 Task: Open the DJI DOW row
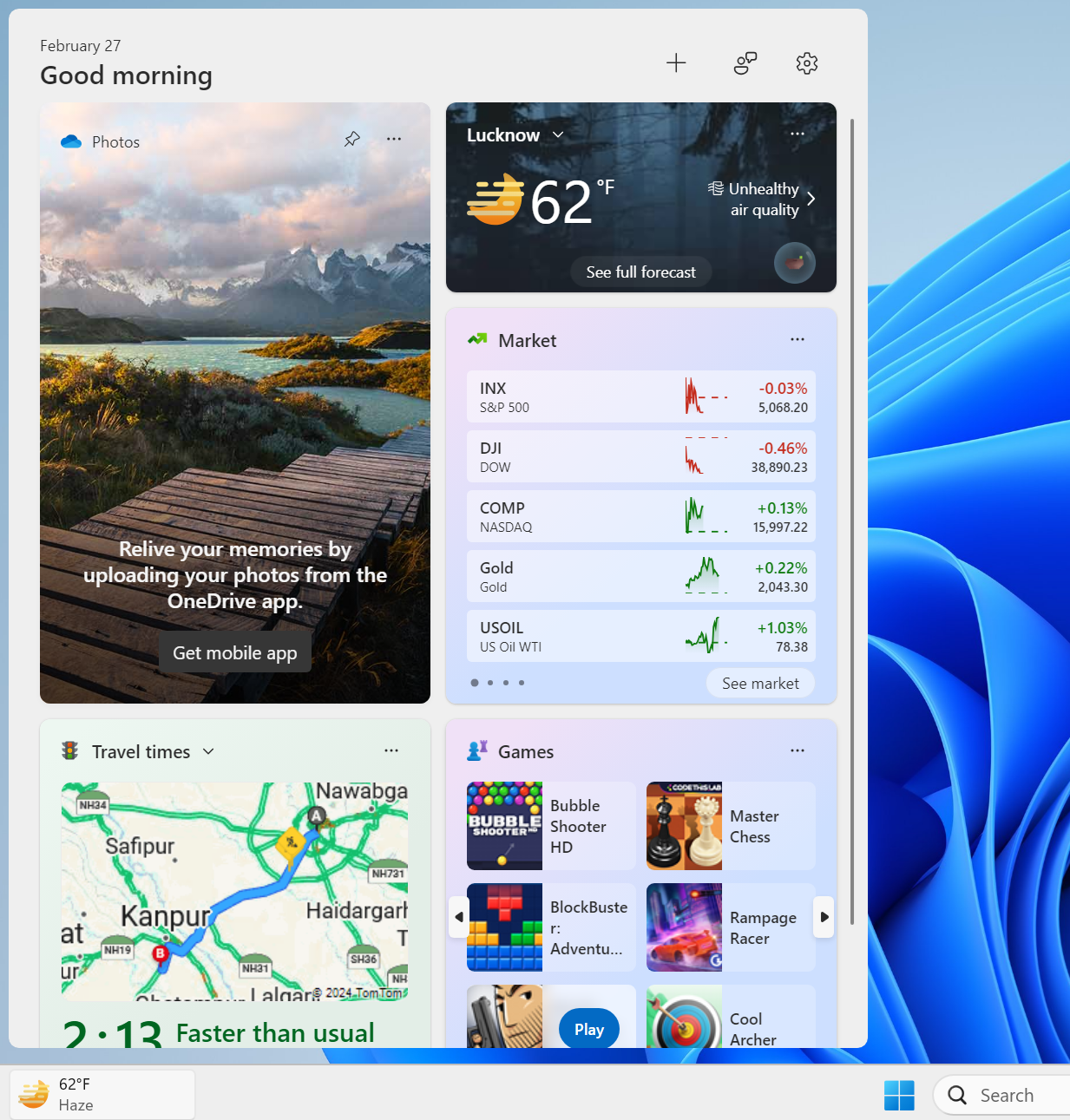[641, 456]
